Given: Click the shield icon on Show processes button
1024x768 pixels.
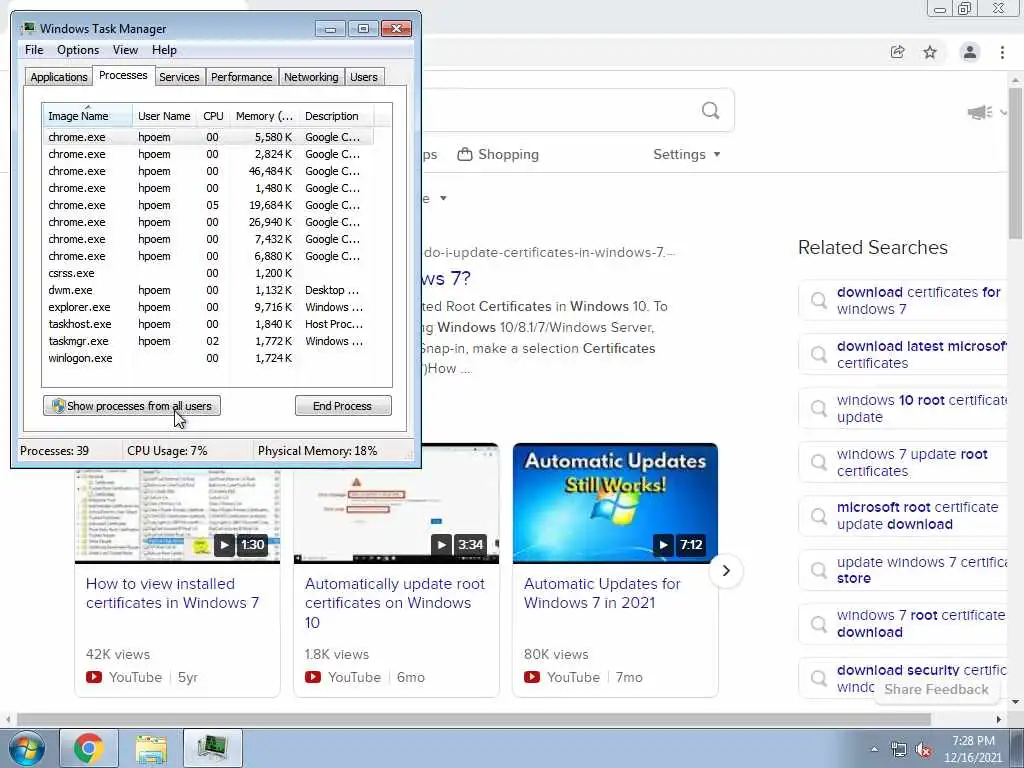Looking at the screenshot, I should 59,406.
